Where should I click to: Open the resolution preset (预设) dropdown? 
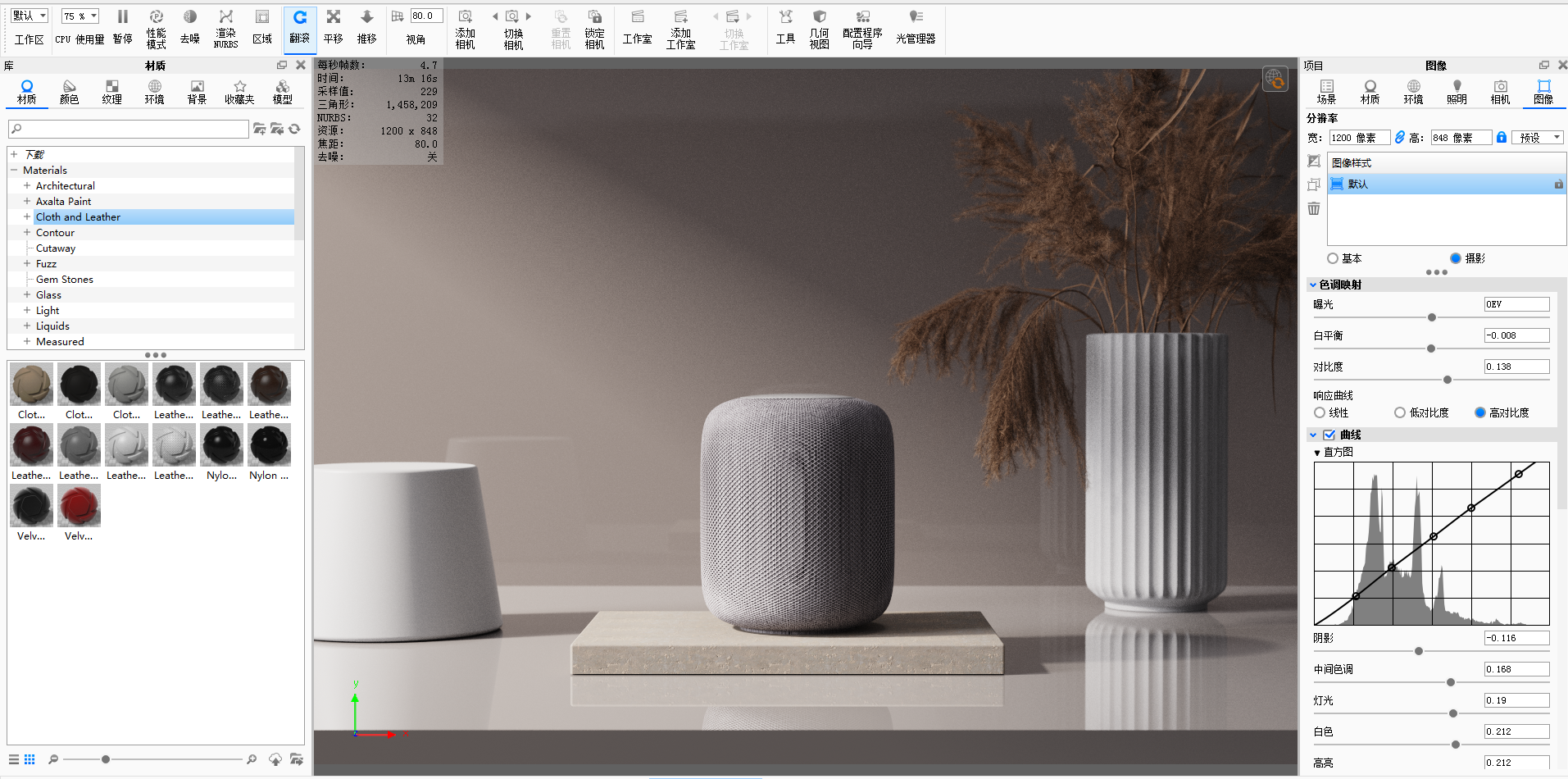1538,138
